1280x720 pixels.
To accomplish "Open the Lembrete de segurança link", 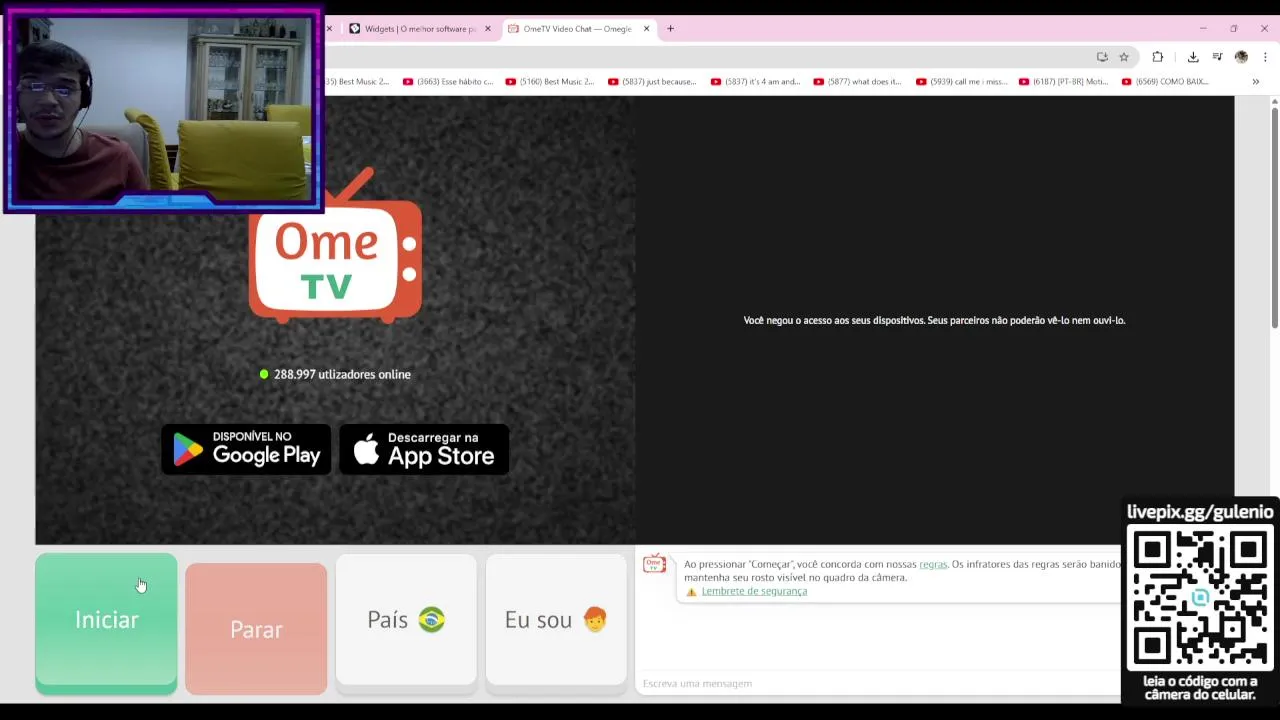I will coord(754,591).
